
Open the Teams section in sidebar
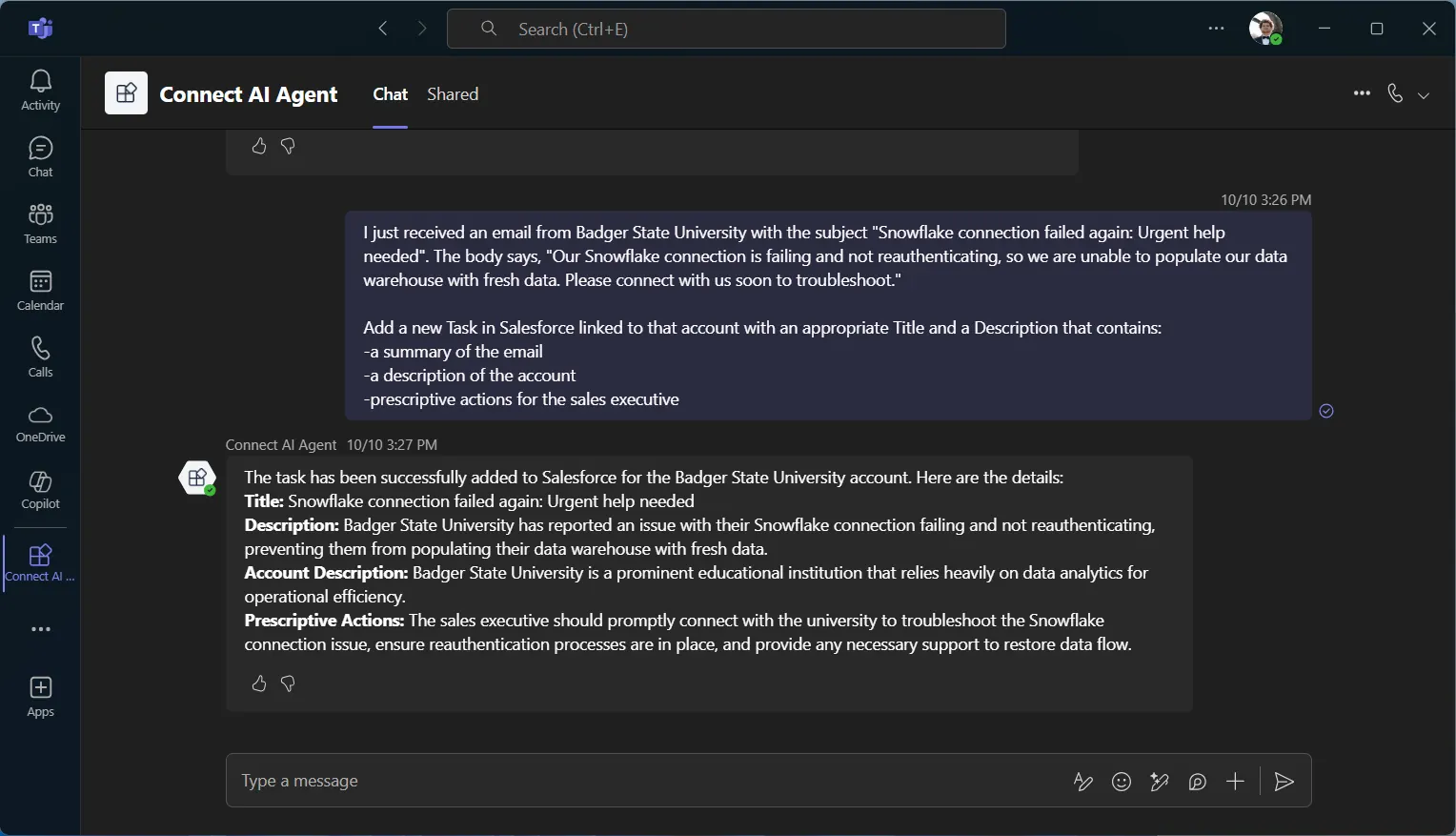40,224
